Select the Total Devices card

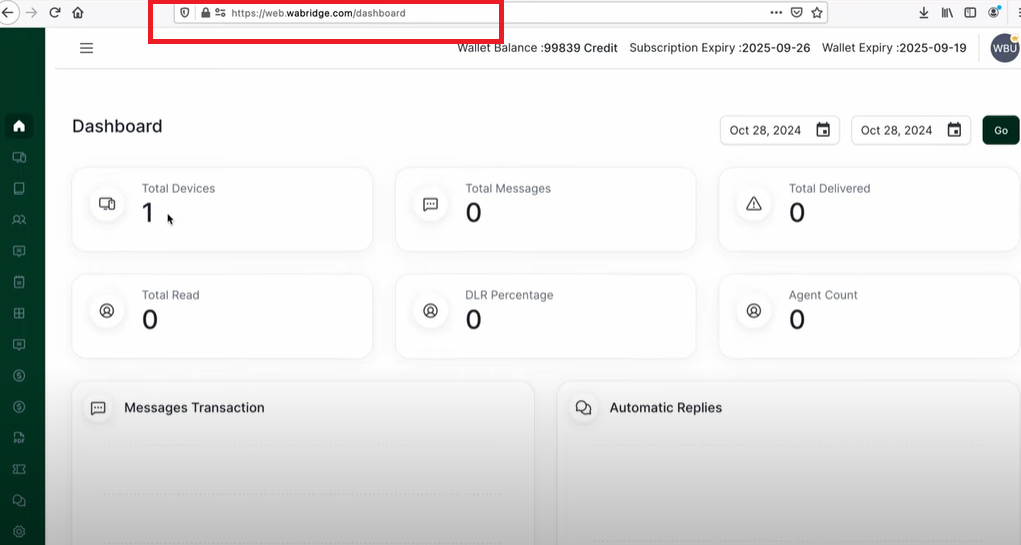[x=222, y=209]
